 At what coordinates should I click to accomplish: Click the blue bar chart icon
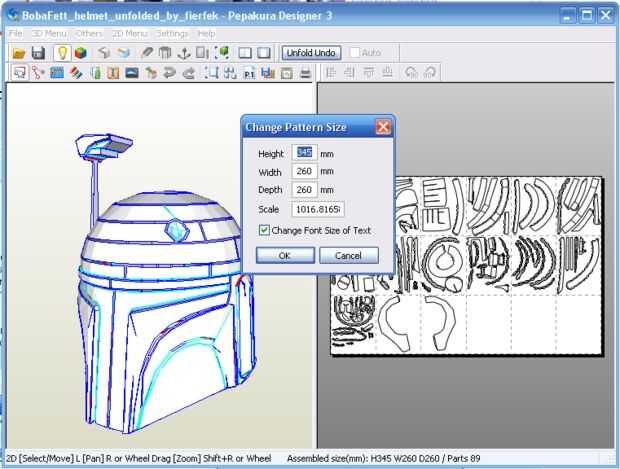click(x=268, y=73)
